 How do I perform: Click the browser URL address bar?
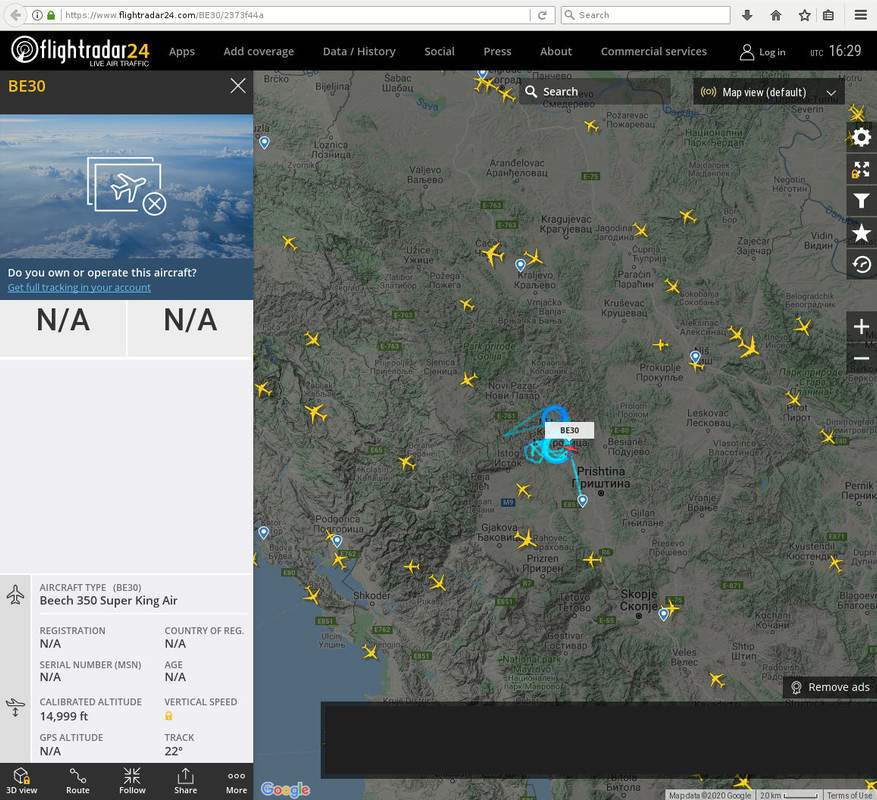click(x=296, y=15)
